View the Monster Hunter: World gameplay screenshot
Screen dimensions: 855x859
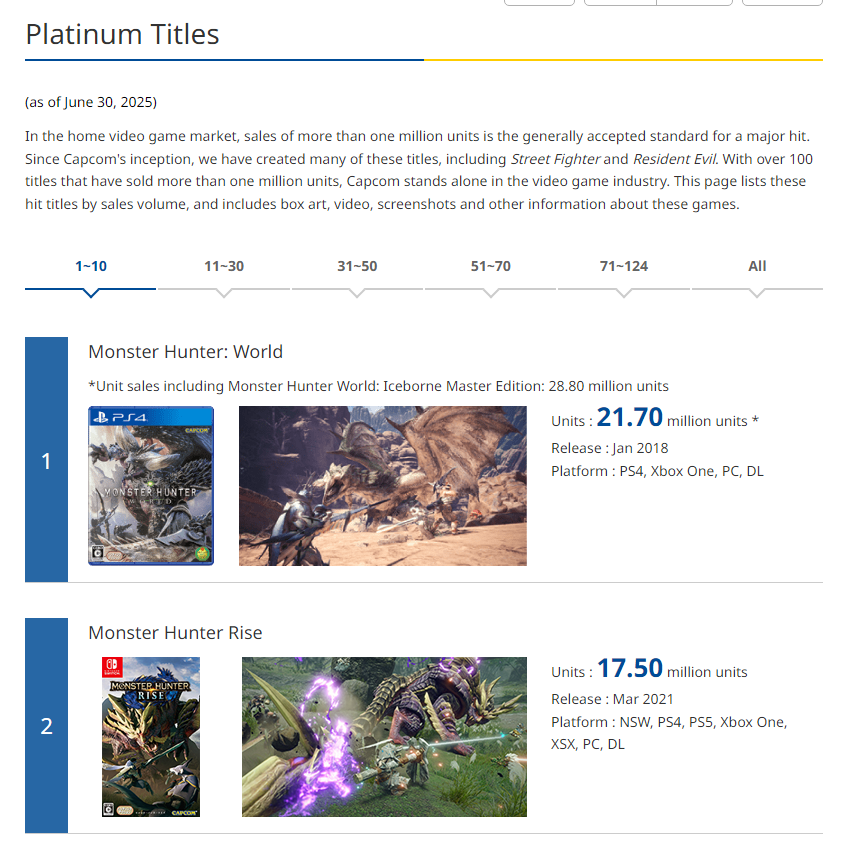383,486
